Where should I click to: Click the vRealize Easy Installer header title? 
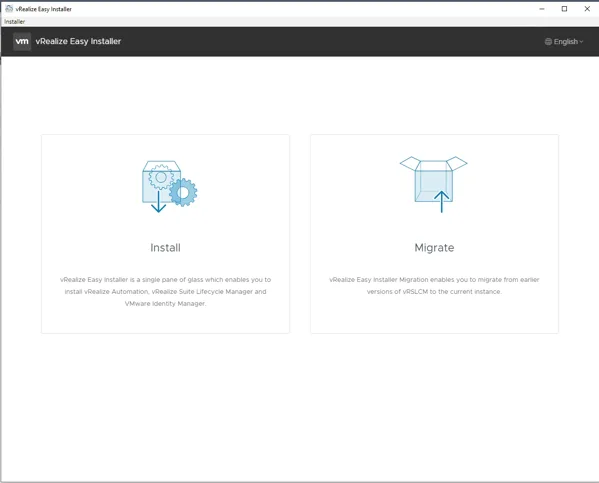point(78,41)
